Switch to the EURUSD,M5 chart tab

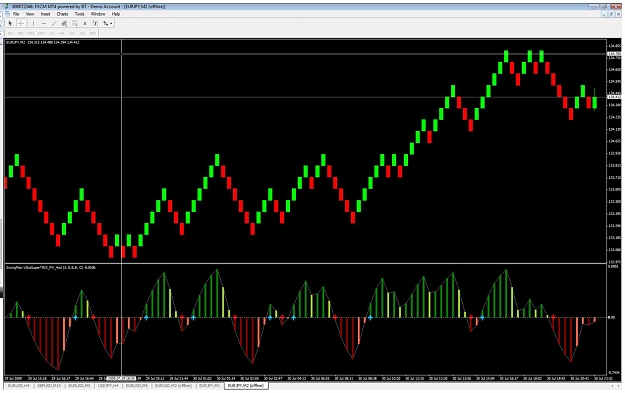click(x=137, y=386)
